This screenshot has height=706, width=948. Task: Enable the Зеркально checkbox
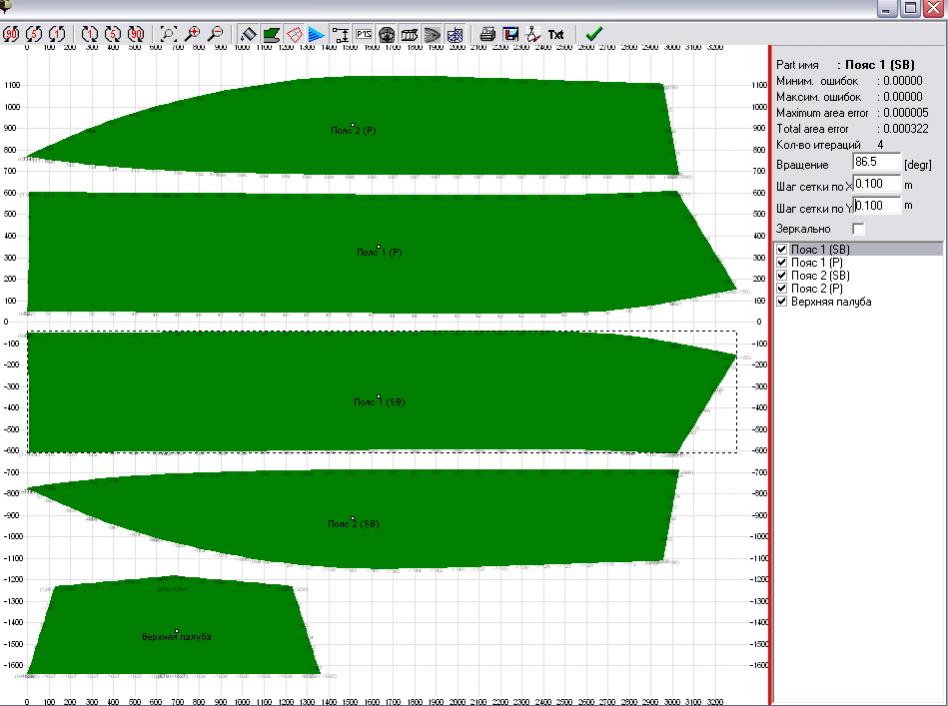coord(858,229)
